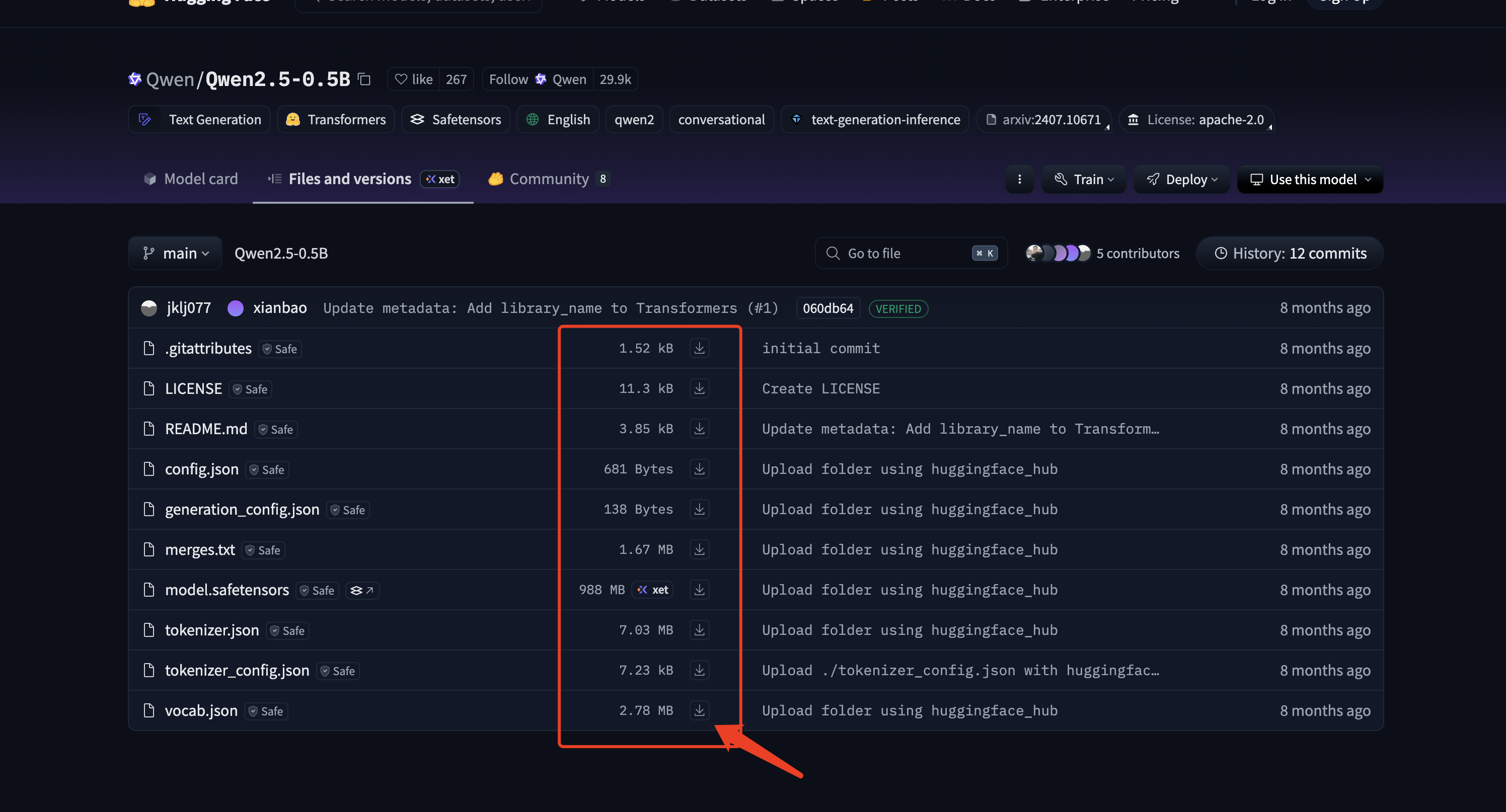
Task: Open the text-generation-inference tag
Action: [x=875, y=120]
